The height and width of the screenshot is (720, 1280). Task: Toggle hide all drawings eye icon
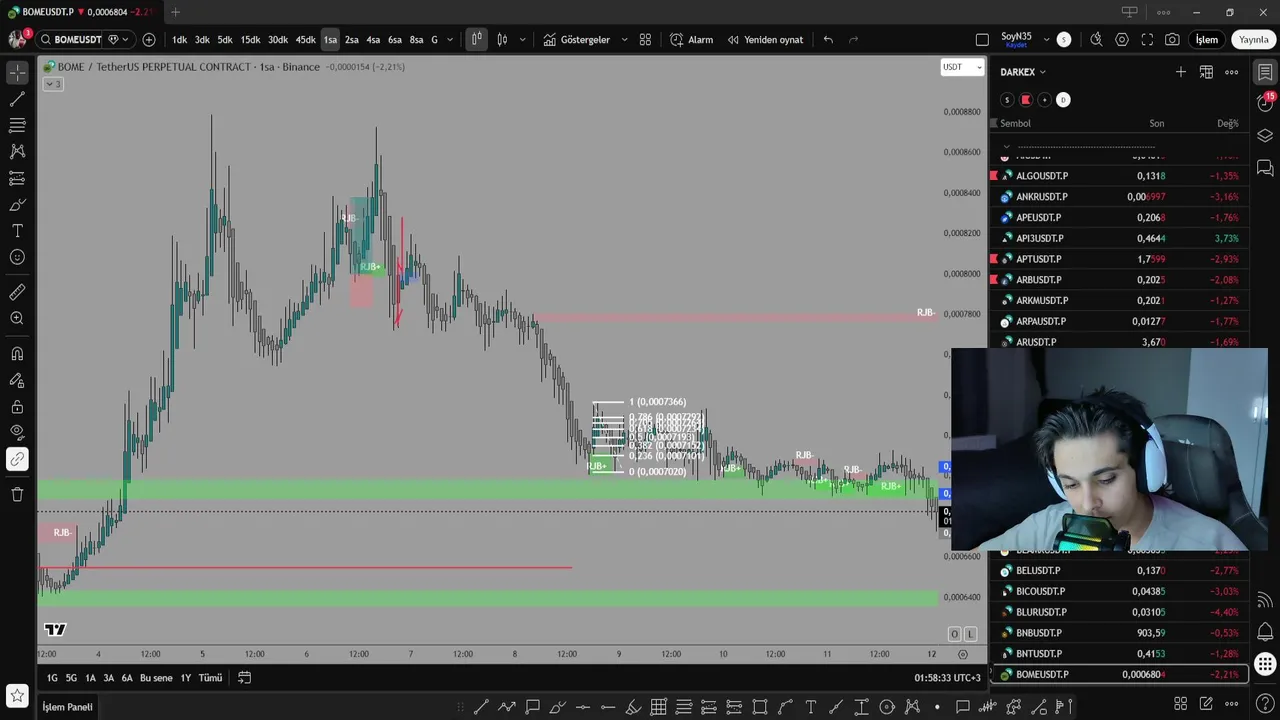17,433
